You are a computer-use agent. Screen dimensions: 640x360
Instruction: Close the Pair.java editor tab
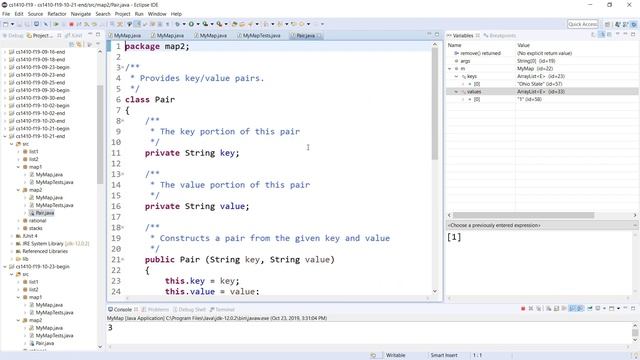tap(319, 36)
